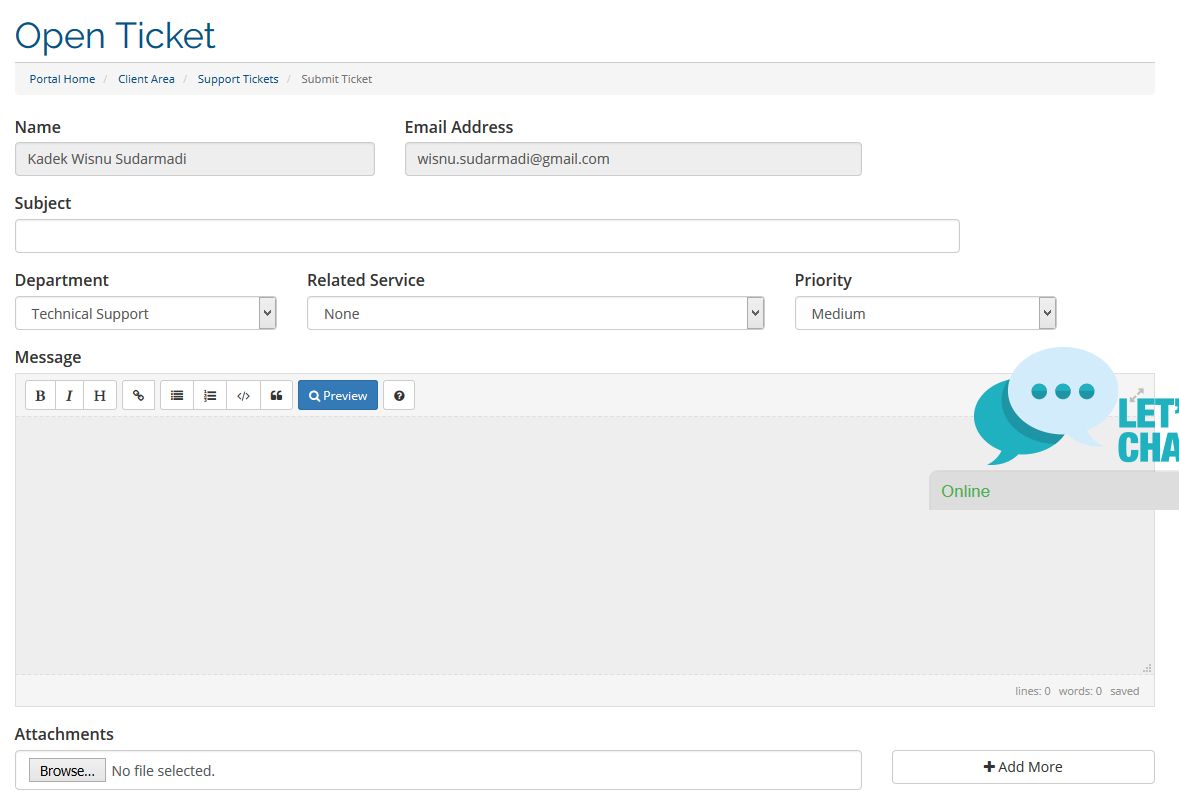Insert a hyperlink using the link icon
Image resolution: width=1179 pixels, height=799 pixels.
coord(138,395)
